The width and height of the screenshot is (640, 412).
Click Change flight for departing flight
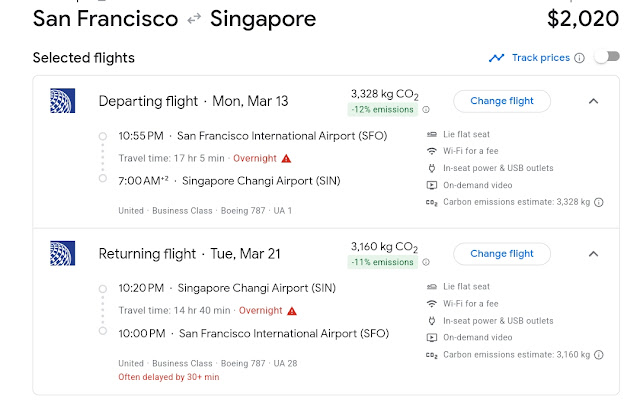pyautogui.click(x=502, y=101)
